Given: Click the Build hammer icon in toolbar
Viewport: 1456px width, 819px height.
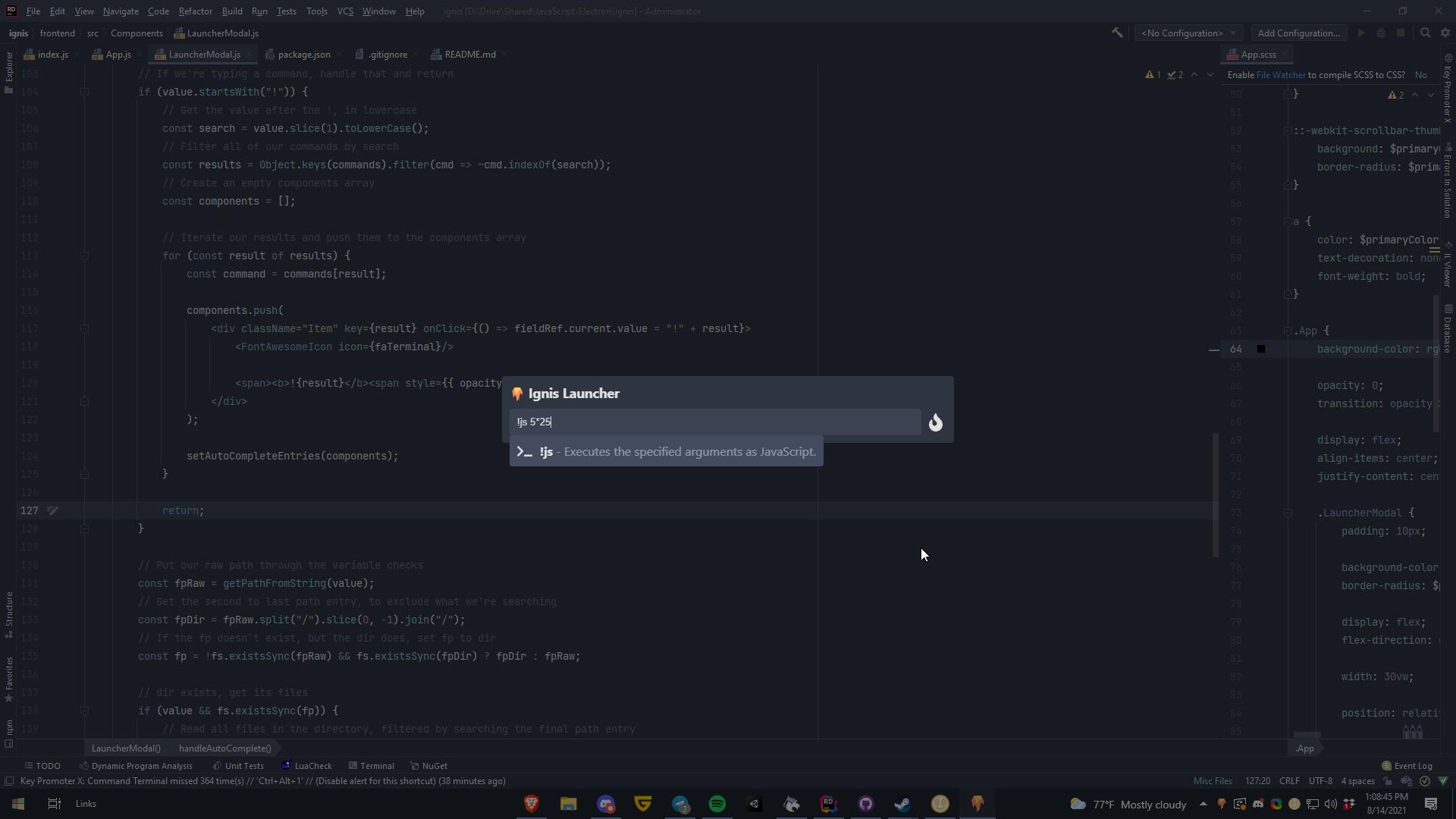Looking at the screenshot, I should (x=1117, y=33).
